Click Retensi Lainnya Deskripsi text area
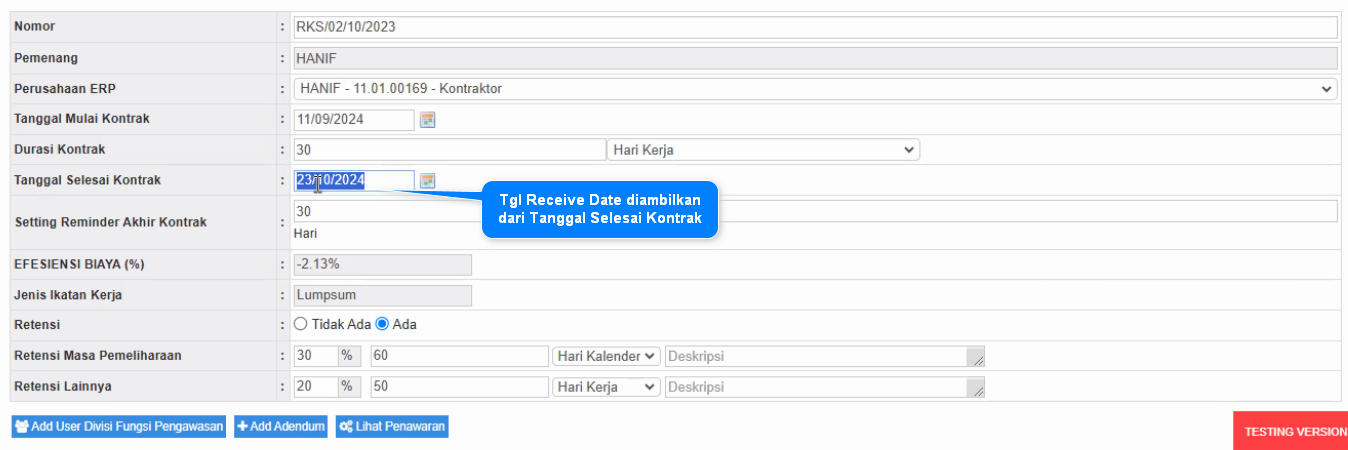 click(x=824, y=387)
